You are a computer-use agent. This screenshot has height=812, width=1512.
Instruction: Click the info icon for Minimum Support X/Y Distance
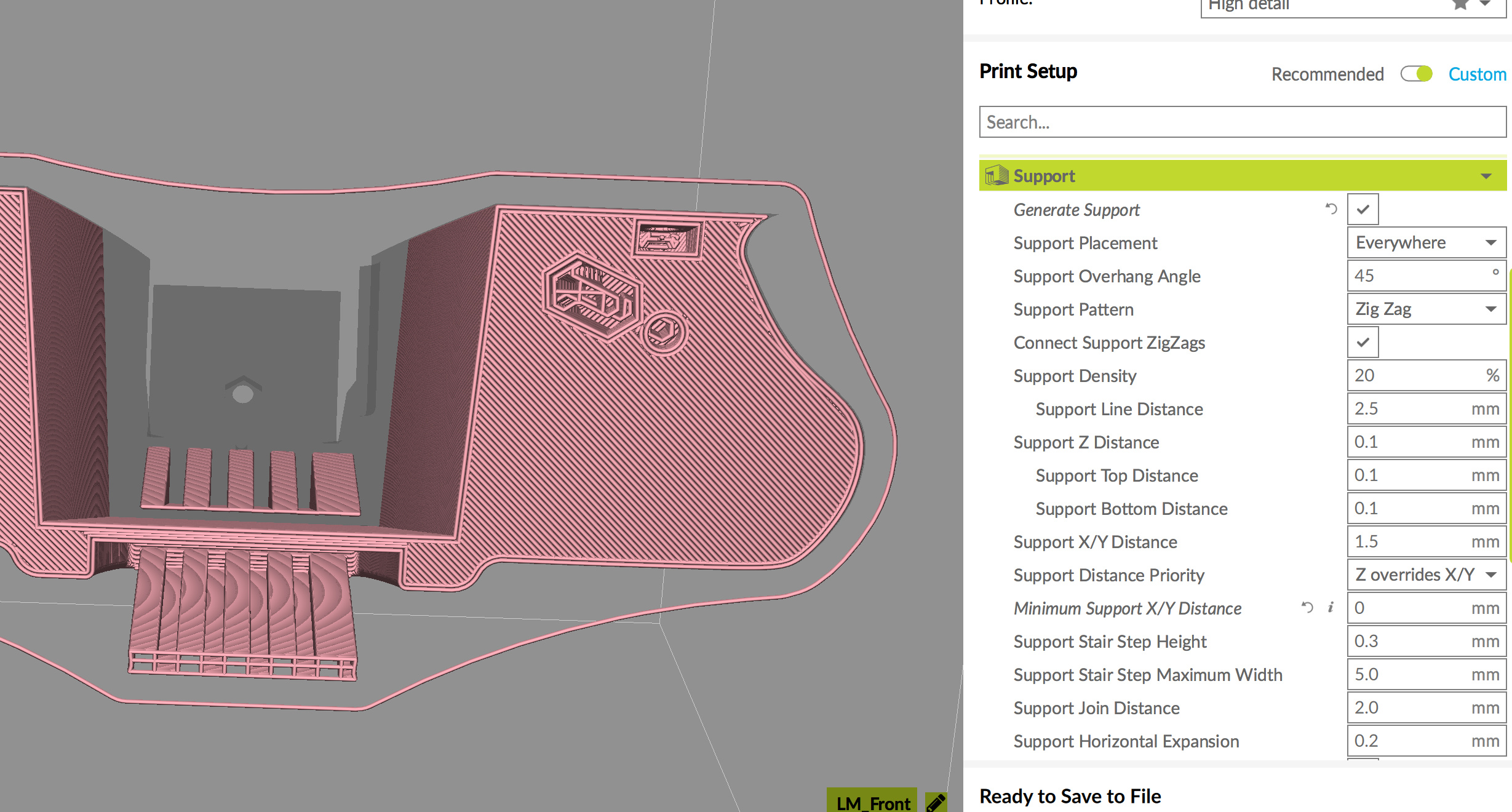(1331, 608)
